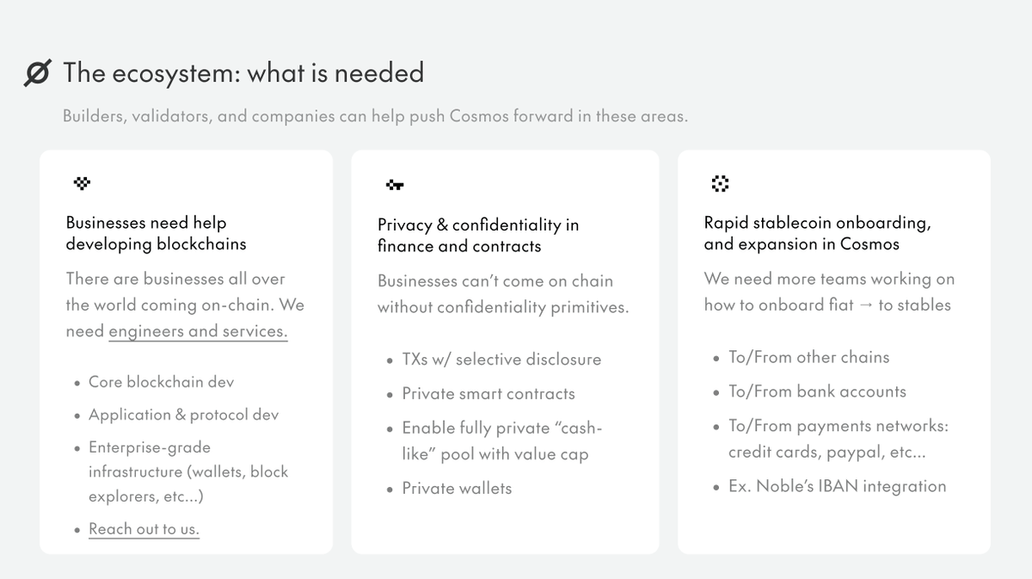Select the 'Rapid stablecoin onboarding' heading
The width and height of the screenshot is (1032, 579).
point(817,233)
